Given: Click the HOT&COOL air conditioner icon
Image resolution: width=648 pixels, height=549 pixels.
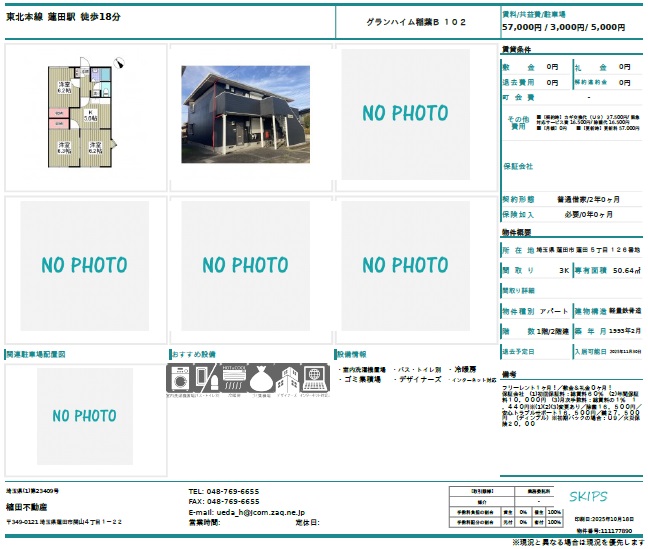Looking at the screenshot, I should coord(233,380).
